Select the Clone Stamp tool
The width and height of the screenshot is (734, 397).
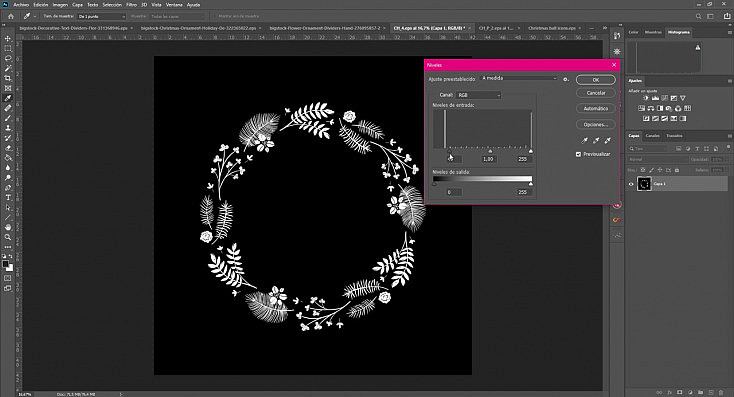coord(7,128)
